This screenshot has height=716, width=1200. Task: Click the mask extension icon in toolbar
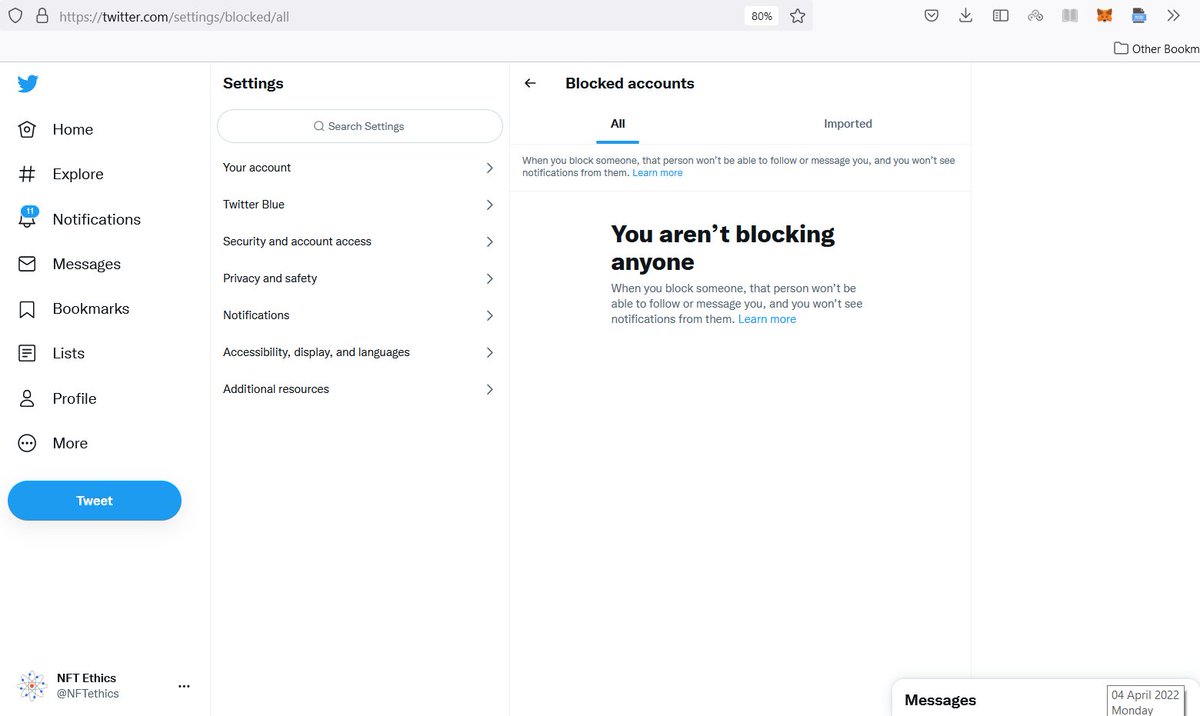pos(1035,16)
